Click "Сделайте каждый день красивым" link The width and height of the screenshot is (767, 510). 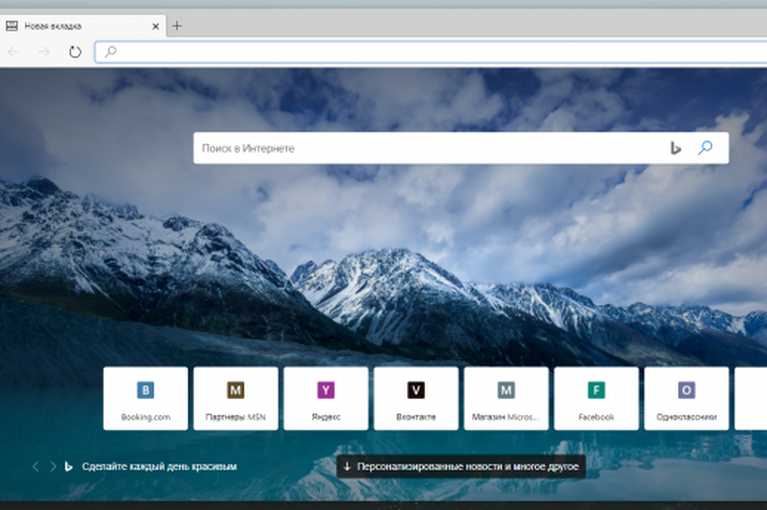(x=159, y=466)
